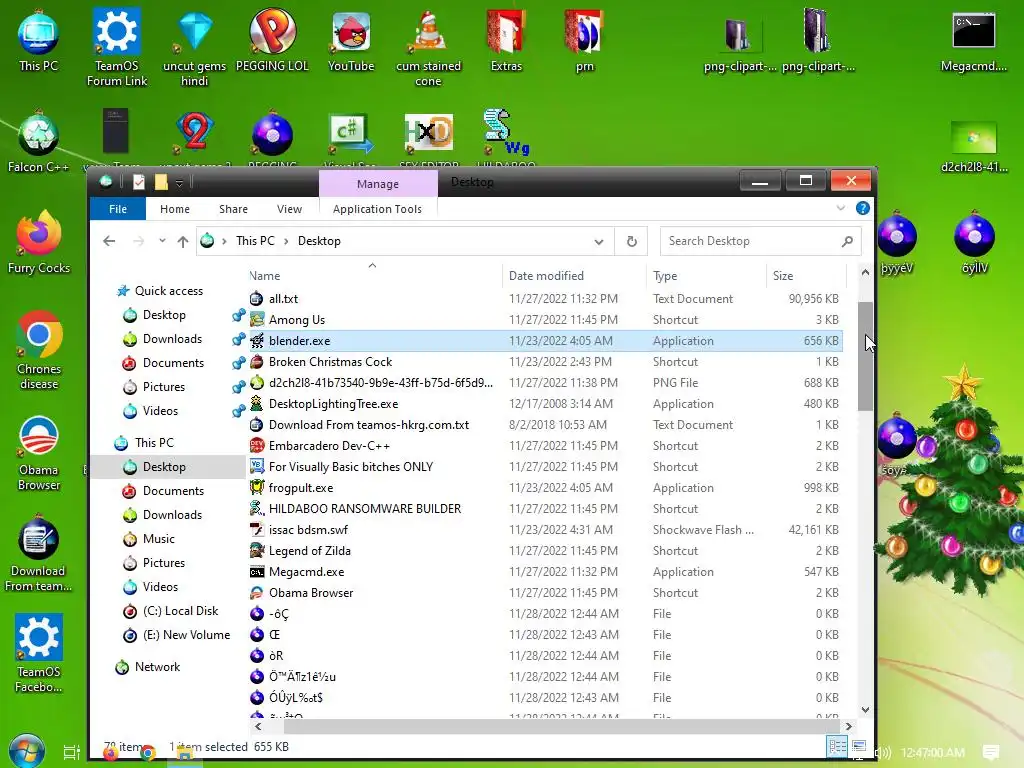Viewport: 1024px width, 768px height.
Task: Select Network in navigation pane
Action: pyautogui.click(x=157, y=667)
